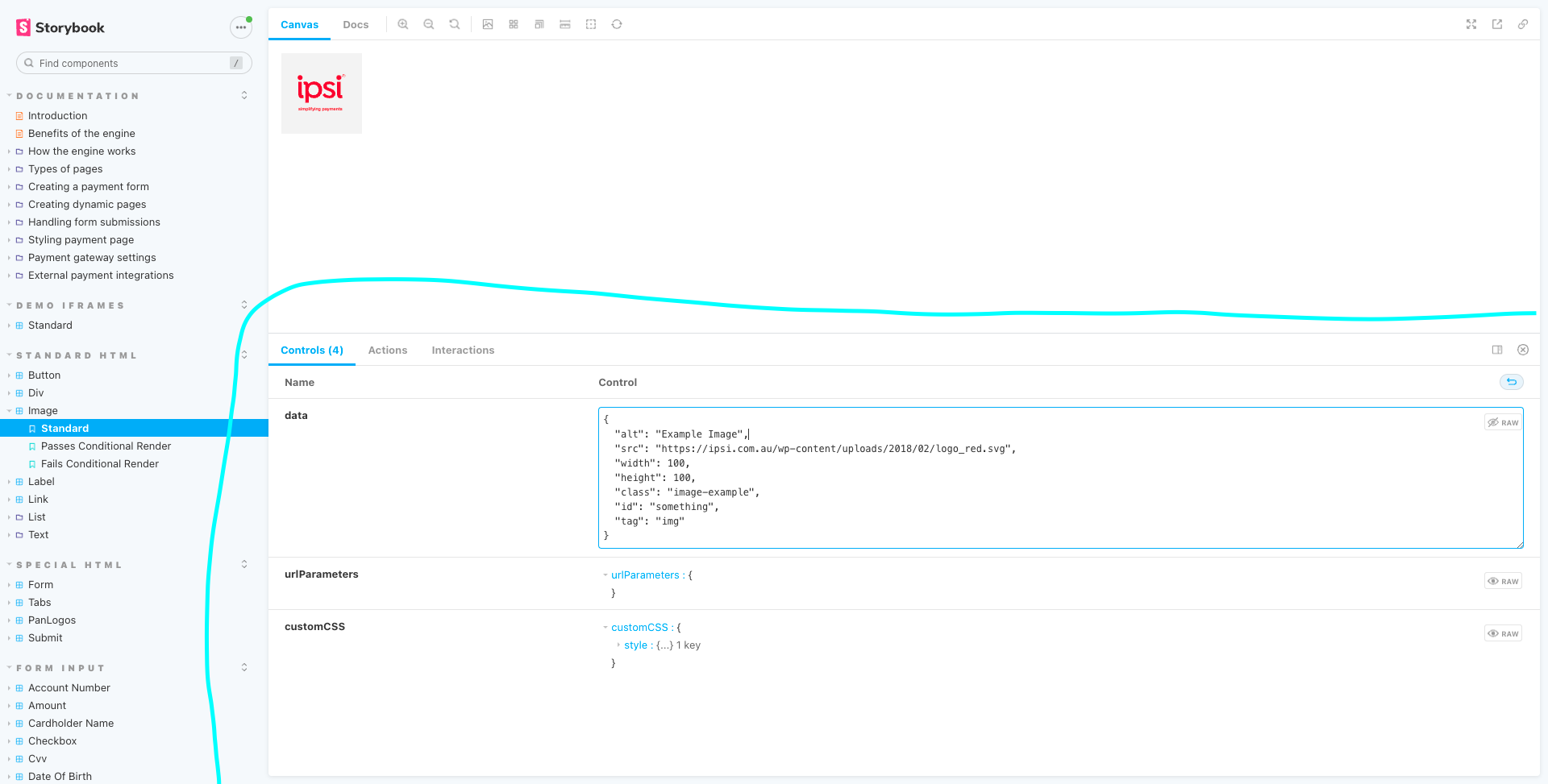Reset canvas zoom level
The image size is (1548, 784).
click(x=455, y=24)
